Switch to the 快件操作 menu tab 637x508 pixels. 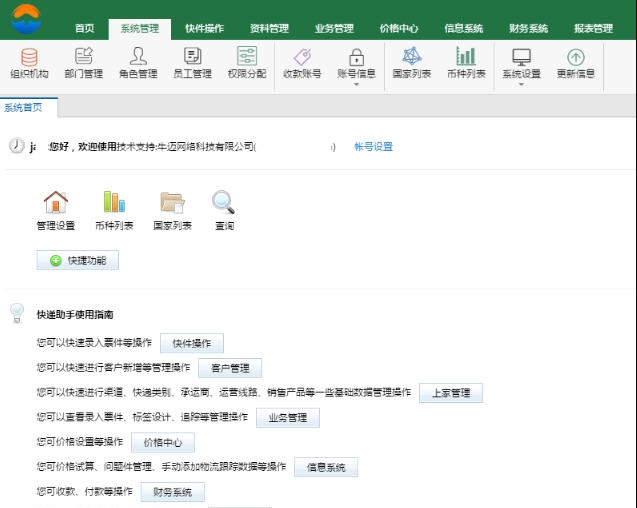(x=204, y=29)
